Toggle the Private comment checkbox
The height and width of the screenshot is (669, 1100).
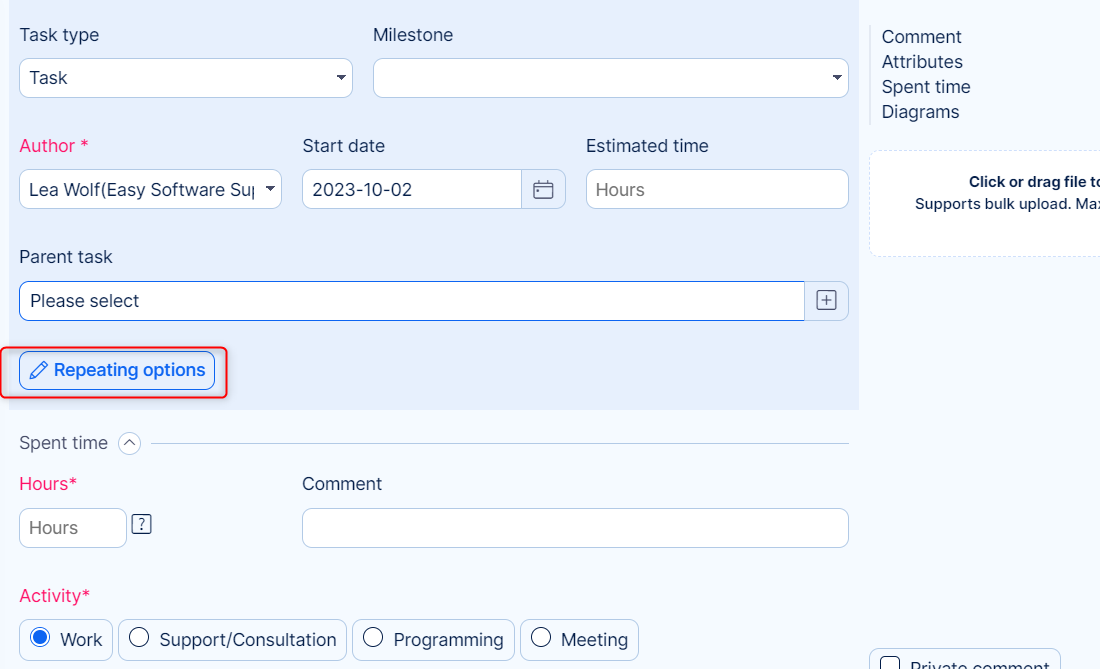click(889, 664)
